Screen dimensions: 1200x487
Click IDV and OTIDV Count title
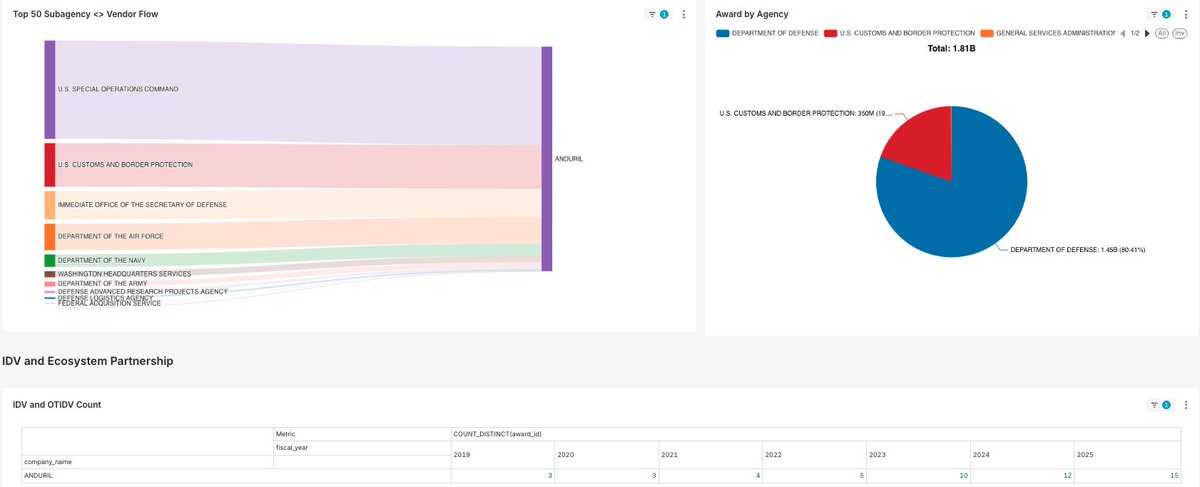56,405
